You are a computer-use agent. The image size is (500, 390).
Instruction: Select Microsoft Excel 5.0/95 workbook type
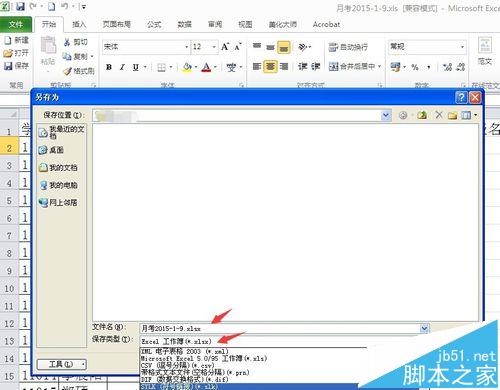point(204,358)
